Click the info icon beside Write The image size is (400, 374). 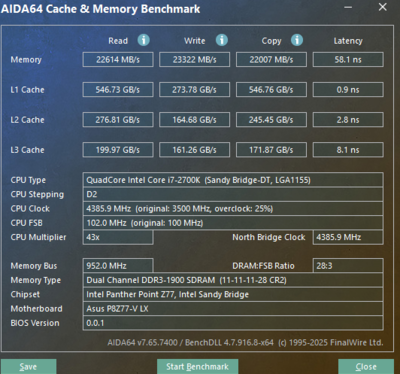click(x=222, y=40)
